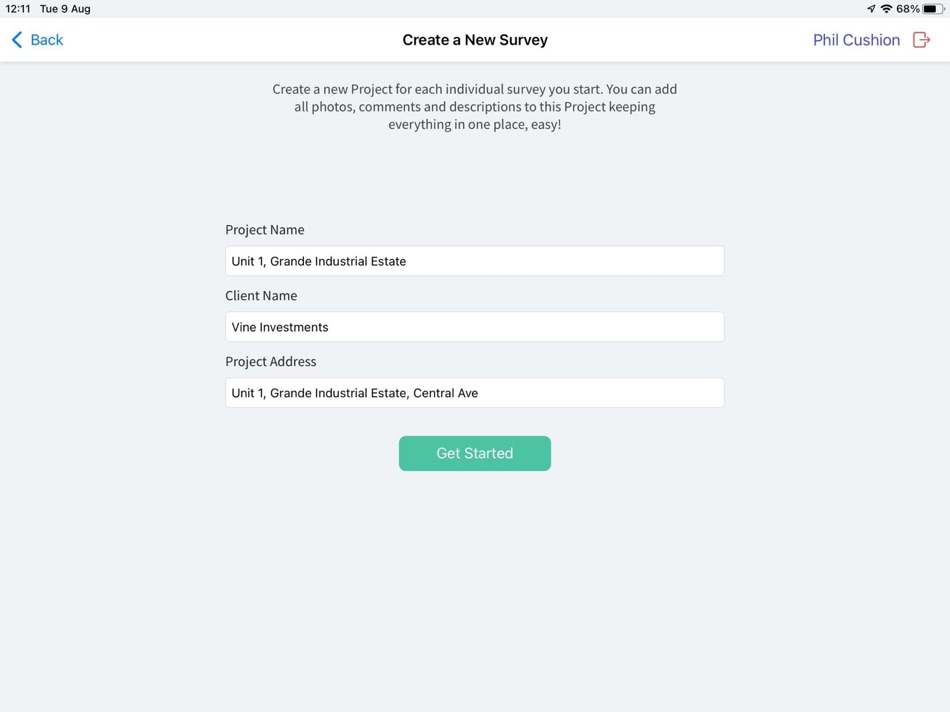Viewport: 950px width, 712px height.
Task: Click the Project Address label text
Action: coord(271,361)
